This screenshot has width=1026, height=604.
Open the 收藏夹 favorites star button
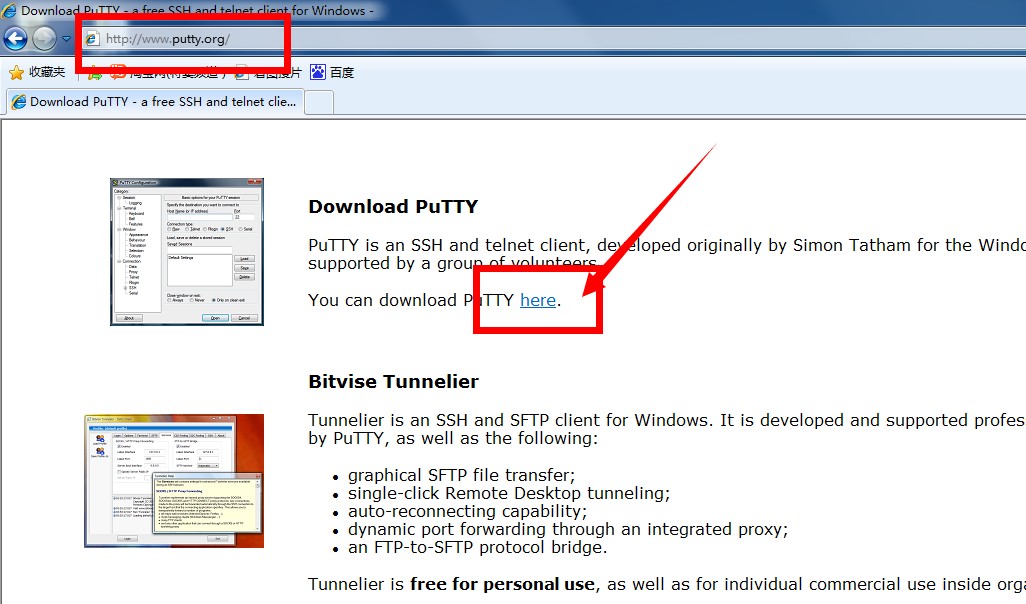37,72
